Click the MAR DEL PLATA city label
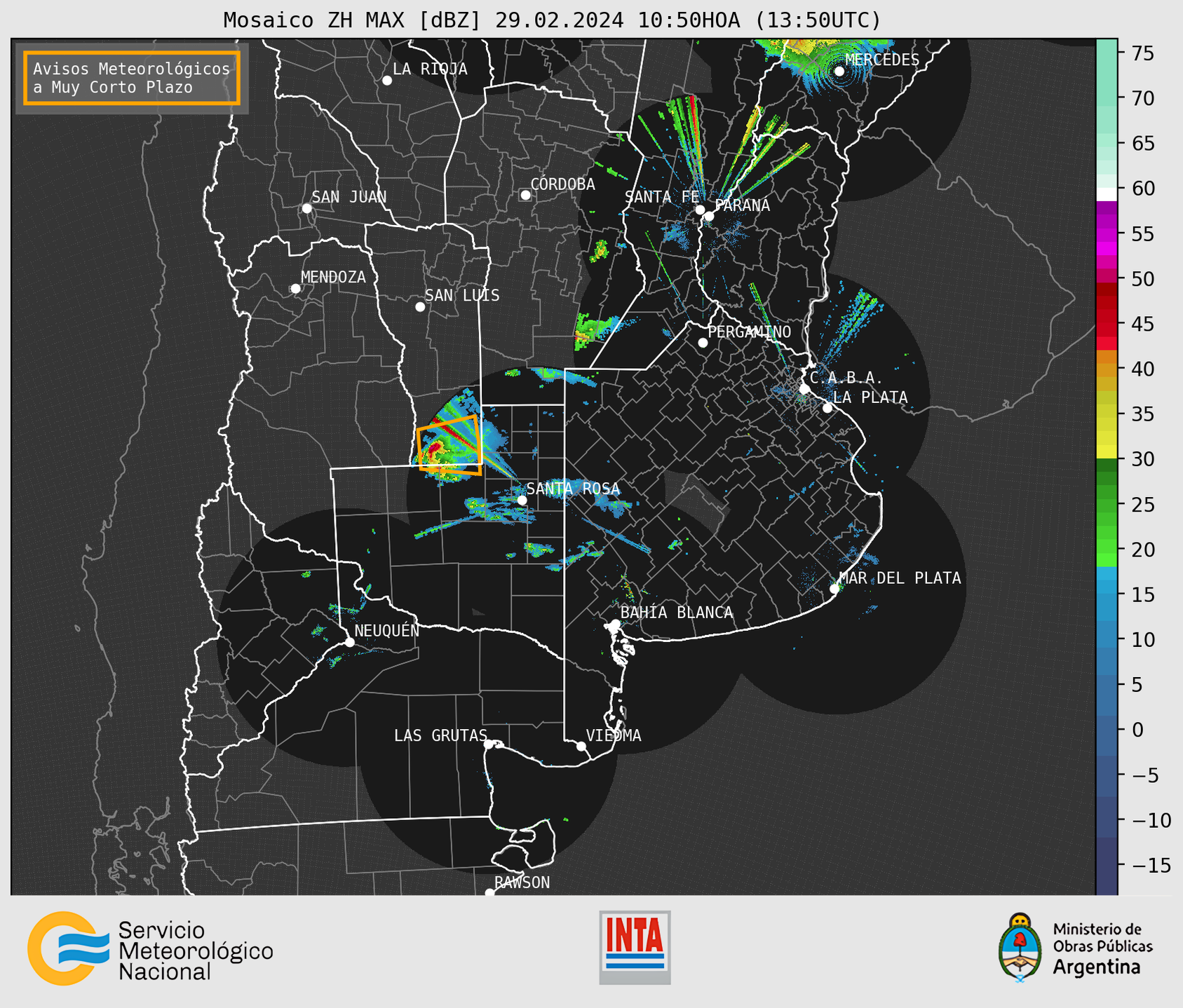The height and width of the screenshot is (1008, 1183). click(x=900, y=578)
